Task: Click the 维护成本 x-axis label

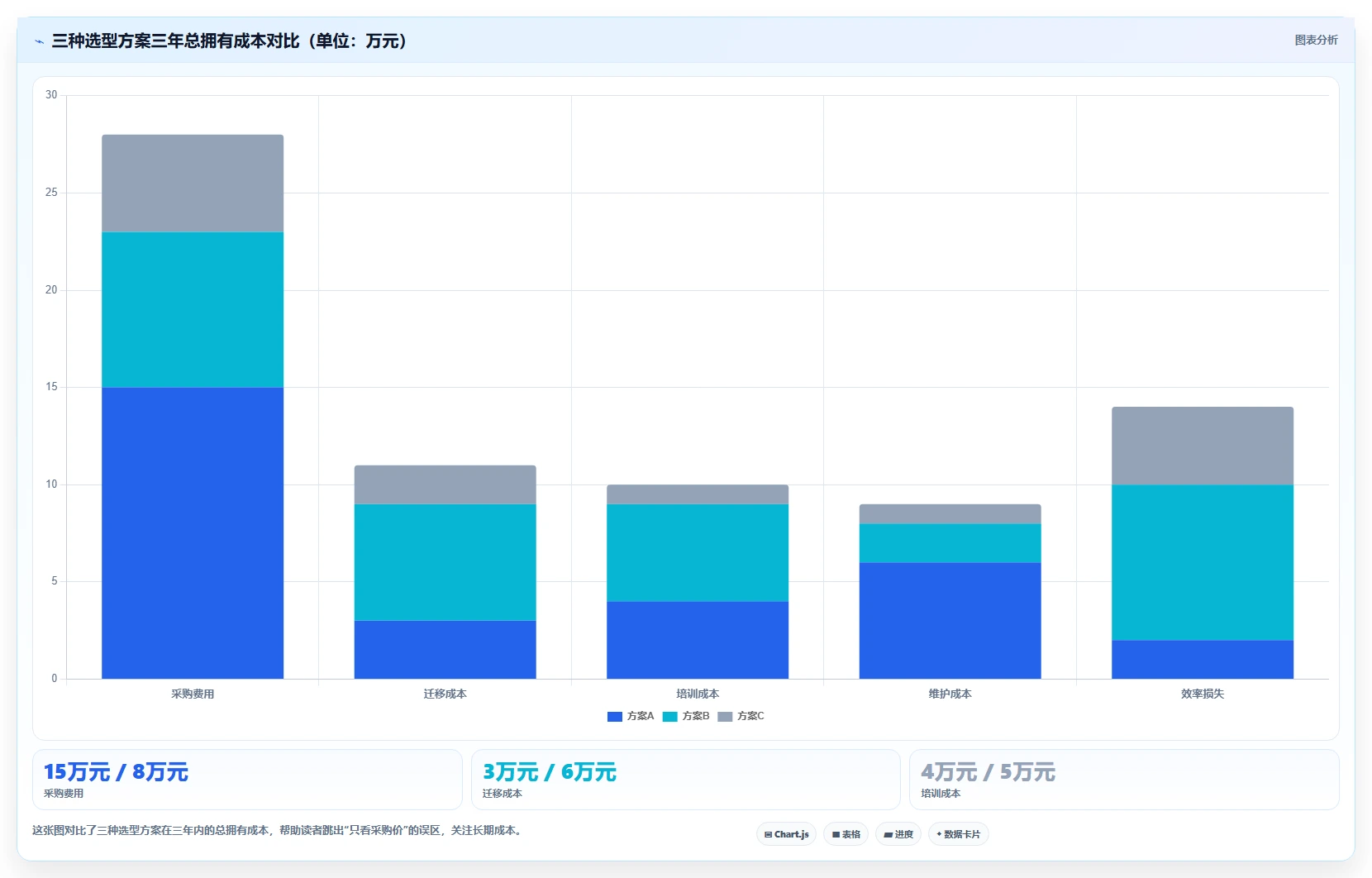Action: pyautogui.click(x=950, y=694)
